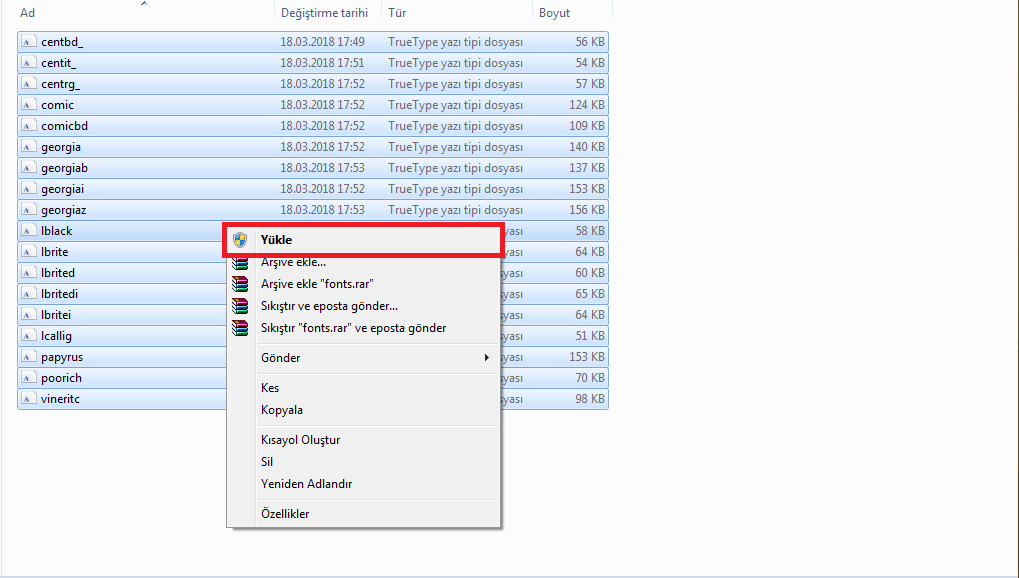Click the 156 KB size cell
1019x578 pixels.
click(587, 210)
